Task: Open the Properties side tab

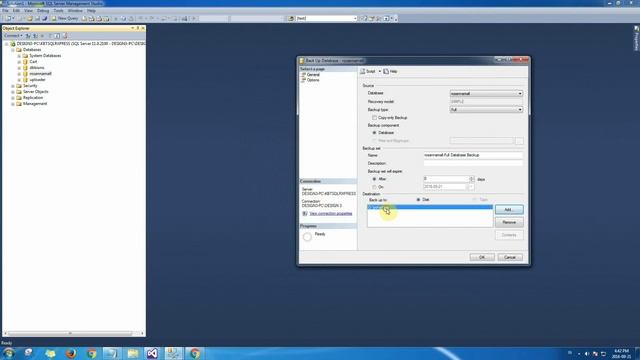Action: click(x=636, y=39)
